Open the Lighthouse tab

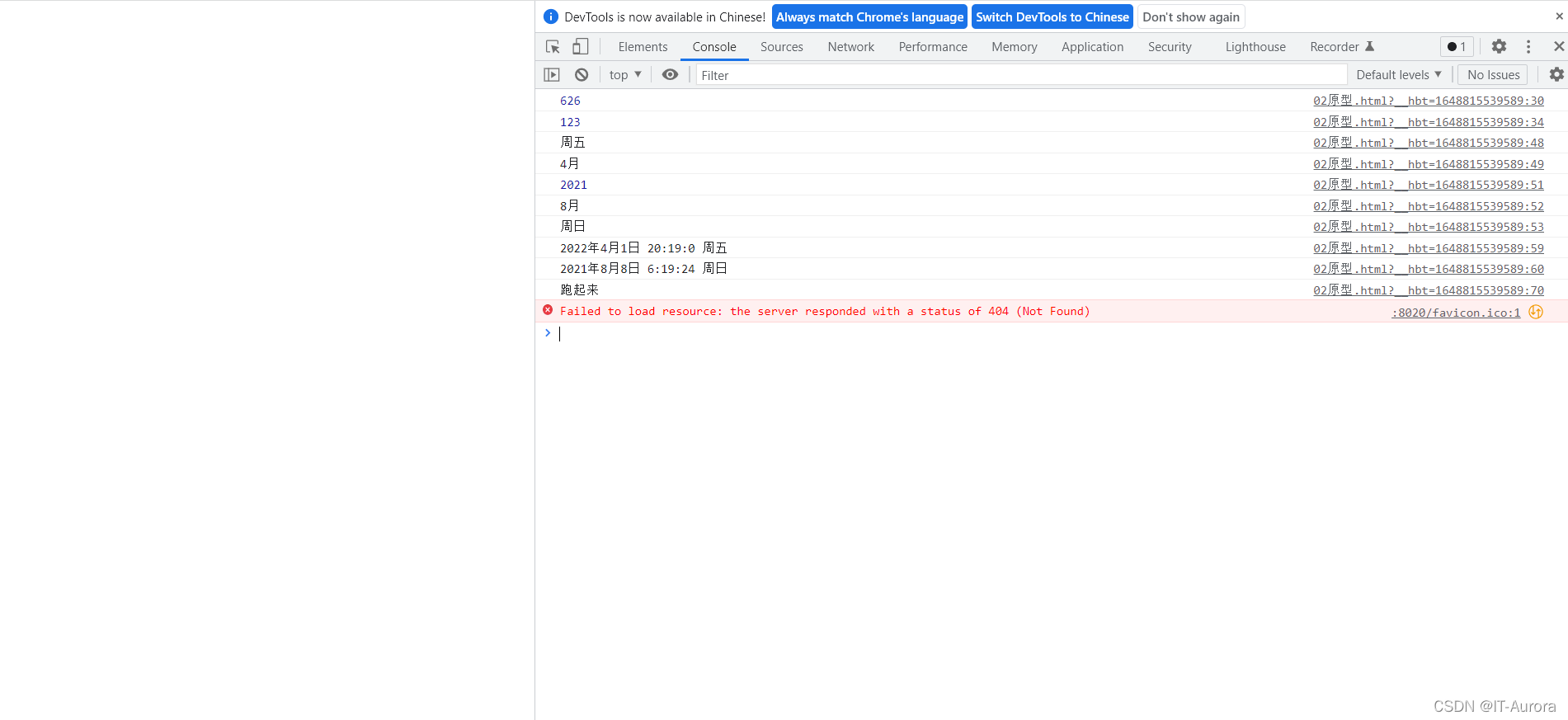click(x=1255, y=47)
